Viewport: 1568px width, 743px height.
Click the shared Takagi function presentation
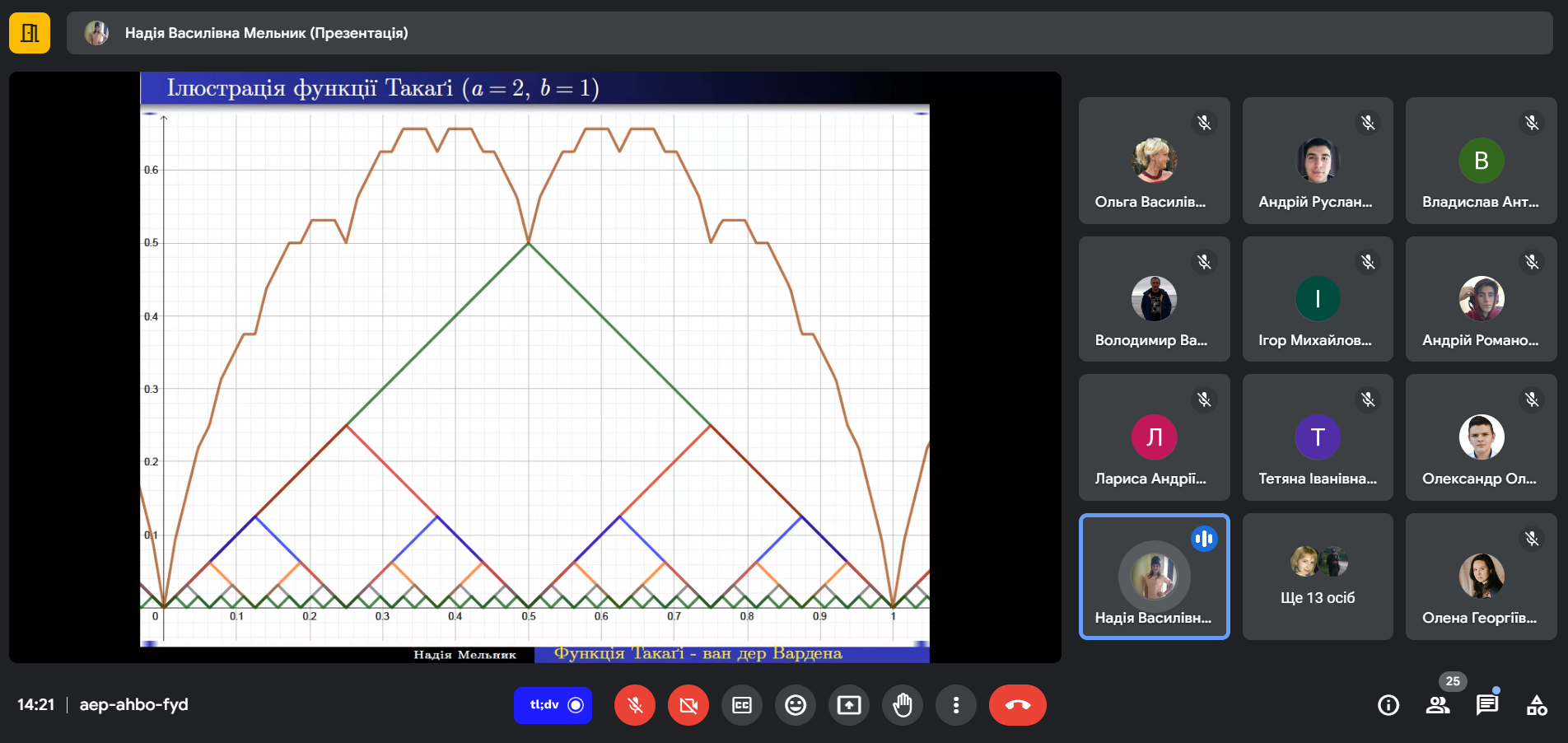535,367
